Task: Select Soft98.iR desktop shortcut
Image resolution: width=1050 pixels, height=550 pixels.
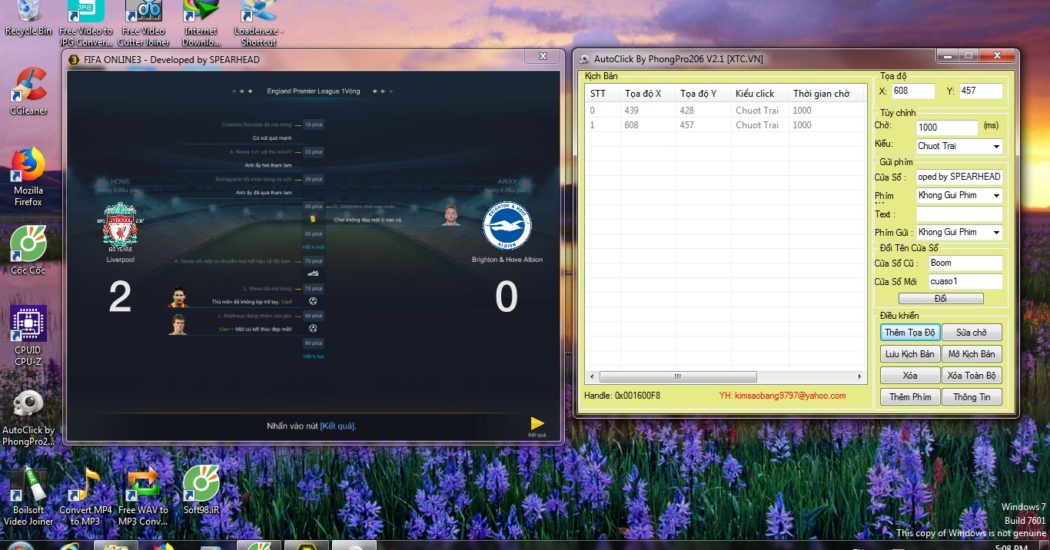Action: click(x=201, y=490)
